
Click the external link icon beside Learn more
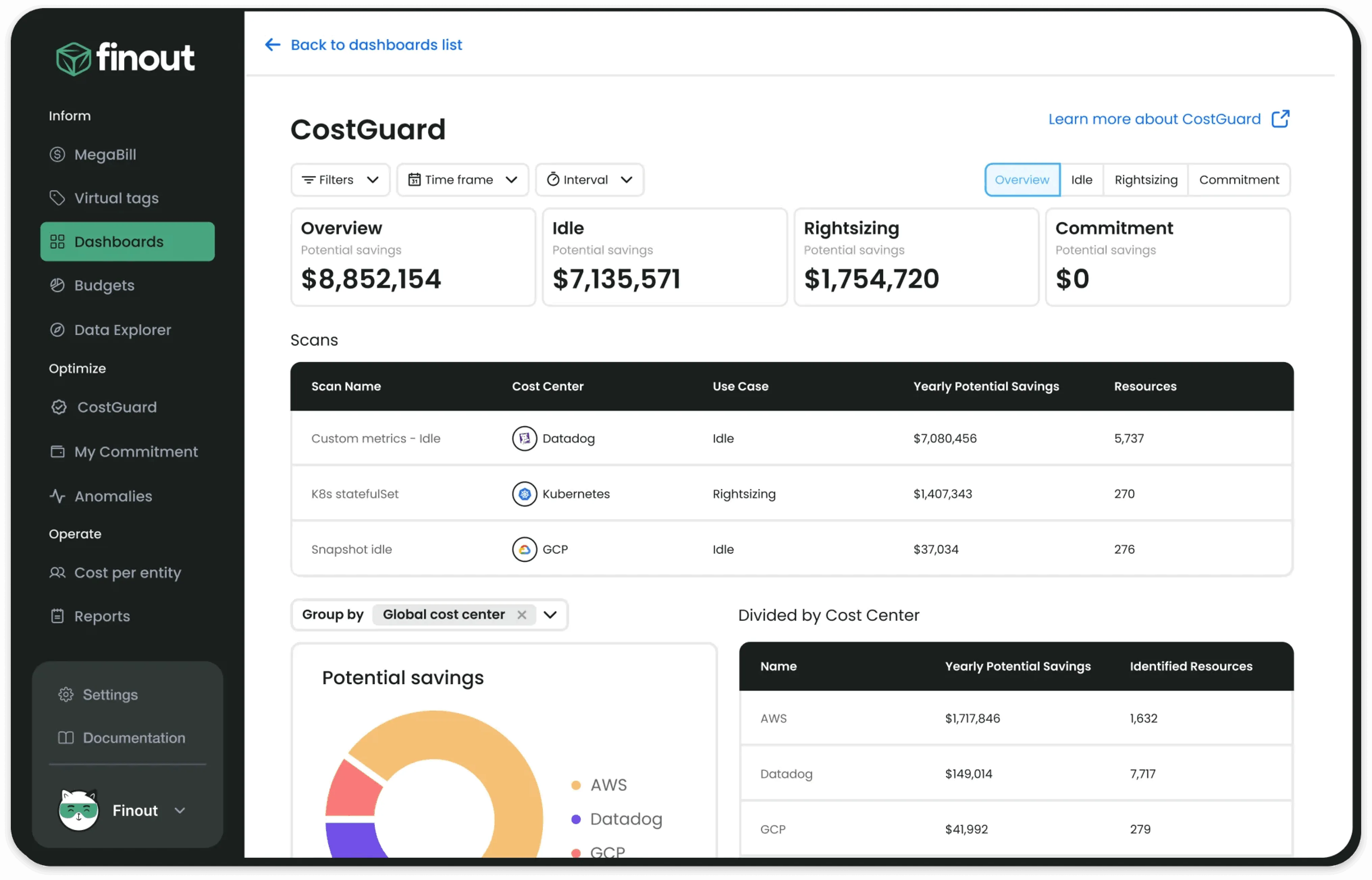click(x=1280, y=119)
